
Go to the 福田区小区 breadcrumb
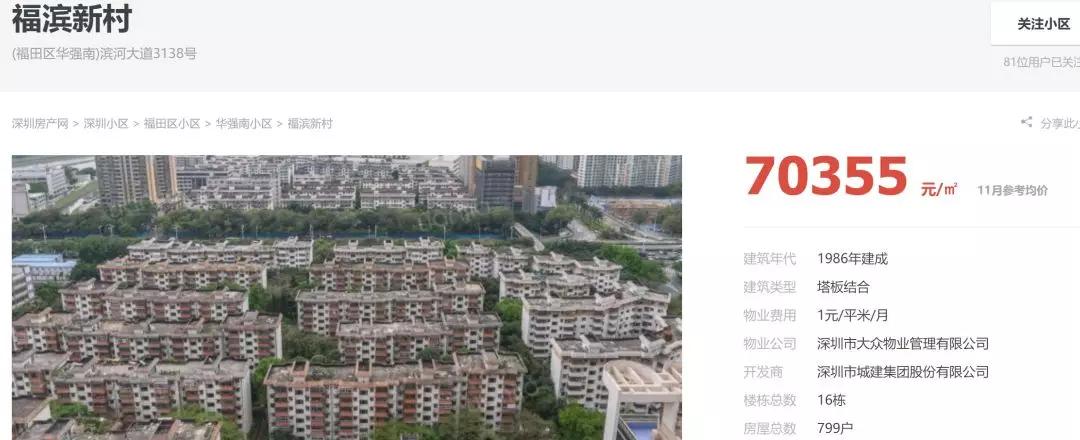[x=172, y=124]
